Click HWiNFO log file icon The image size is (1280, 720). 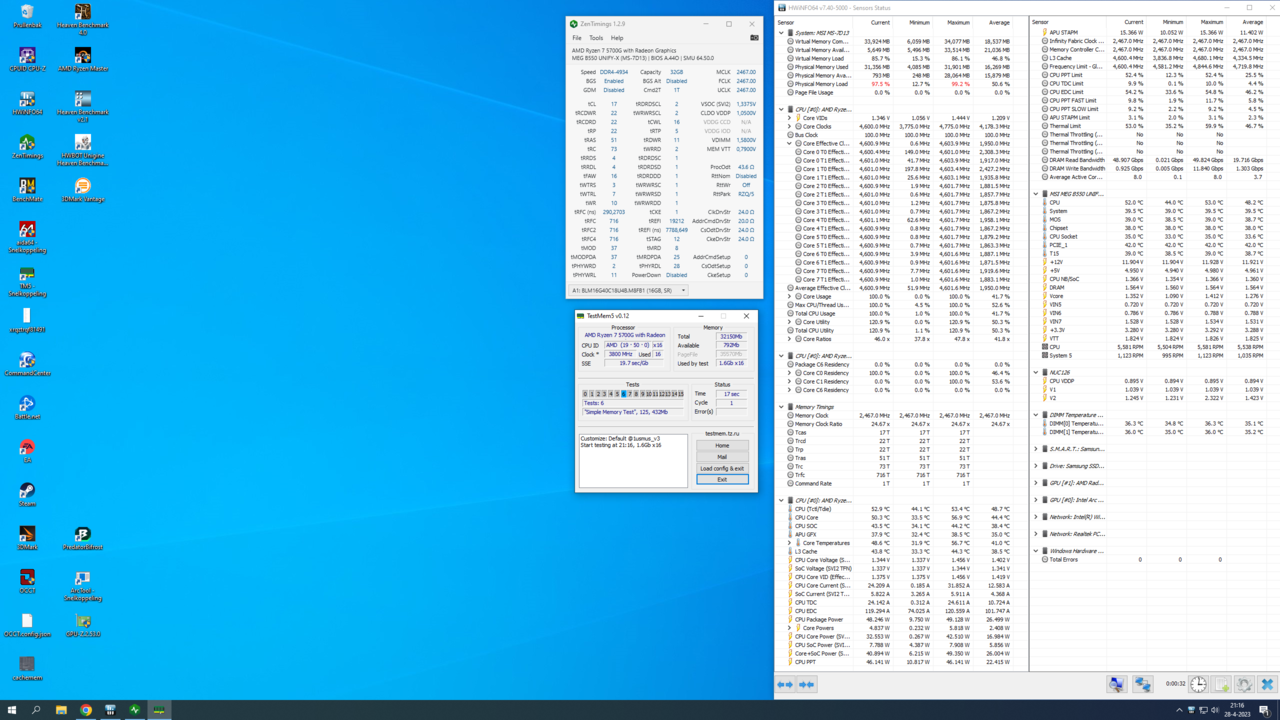click(1221, 684)
